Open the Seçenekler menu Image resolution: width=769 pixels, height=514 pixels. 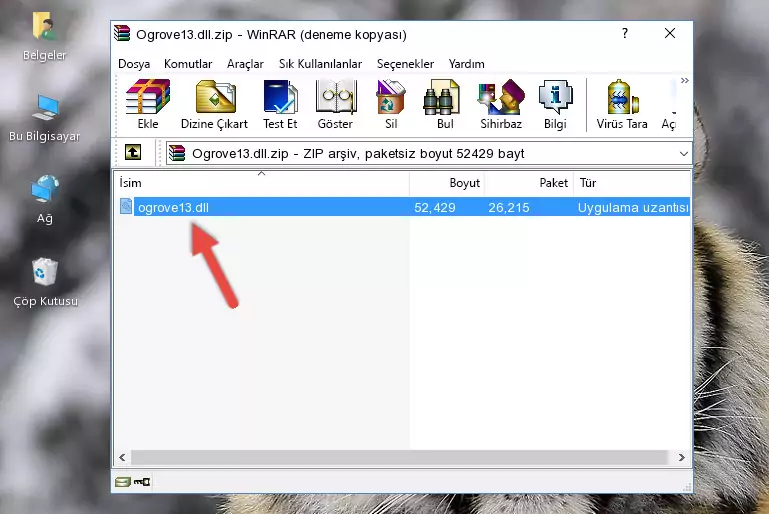click(405, 64)
